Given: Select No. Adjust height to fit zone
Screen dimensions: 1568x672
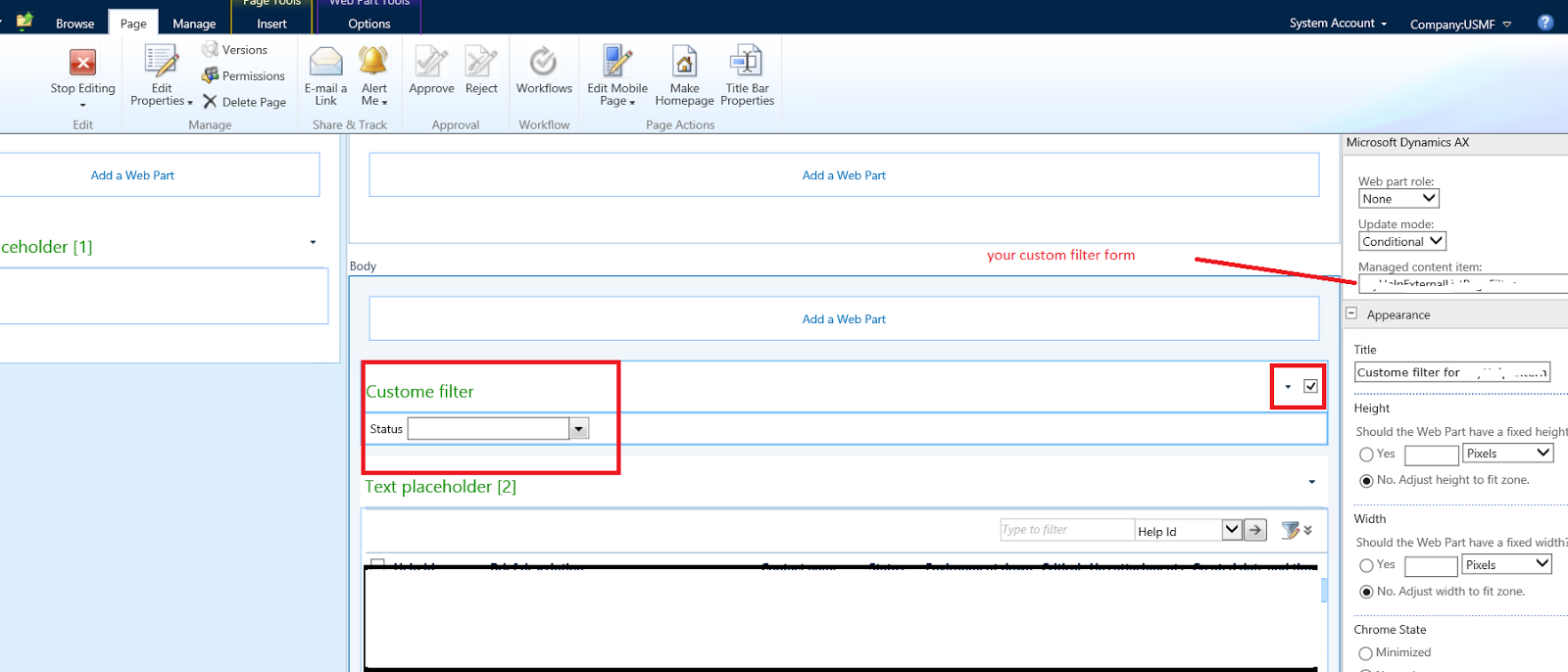Looking at the screenshot, I should click(x=1366, y=481).
